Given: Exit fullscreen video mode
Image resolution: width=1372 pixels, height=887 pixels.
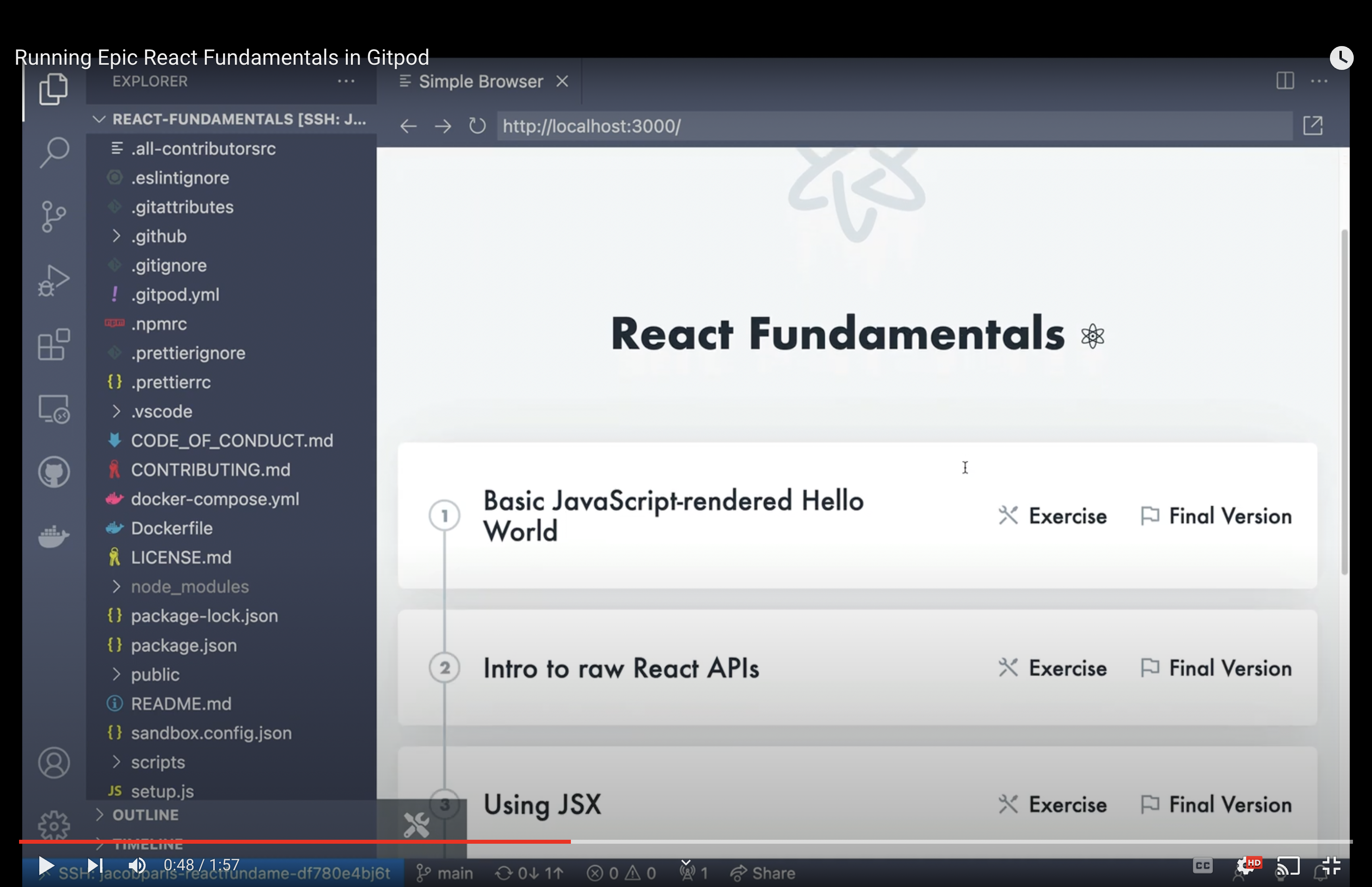Looking at the screenshot, I should 1331,865.
